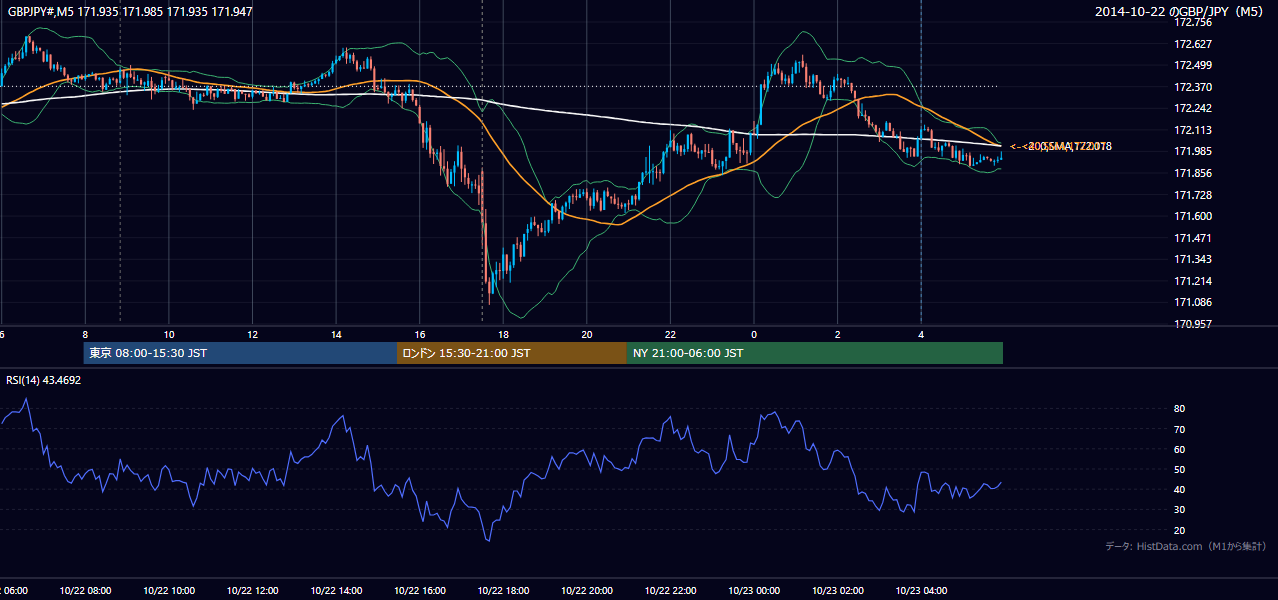Click RSI axis level 50
This screenshot has height=600, width=1278.
pos(1180,469)
